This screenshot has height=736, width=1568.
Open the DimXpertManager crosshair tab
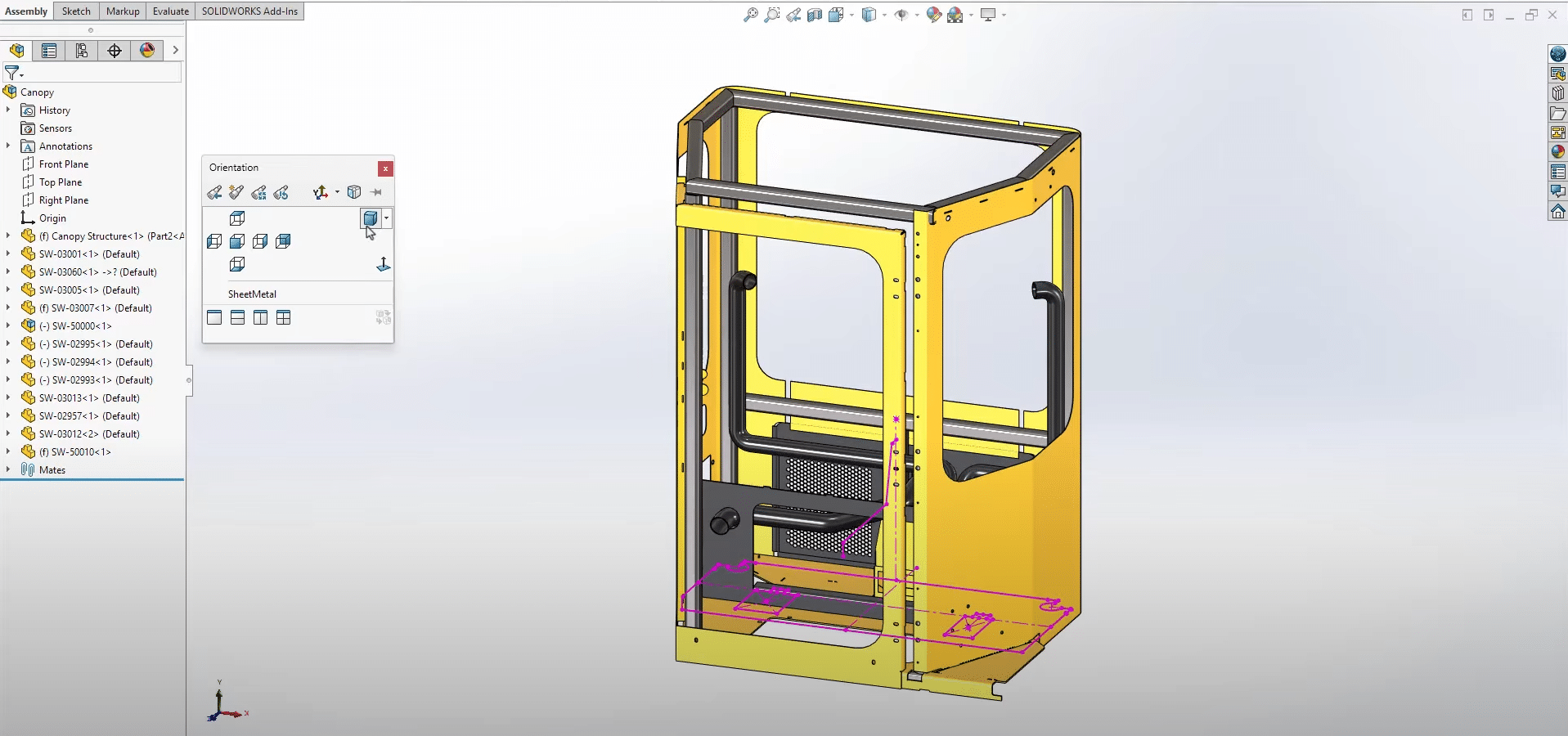click(115, 51)
